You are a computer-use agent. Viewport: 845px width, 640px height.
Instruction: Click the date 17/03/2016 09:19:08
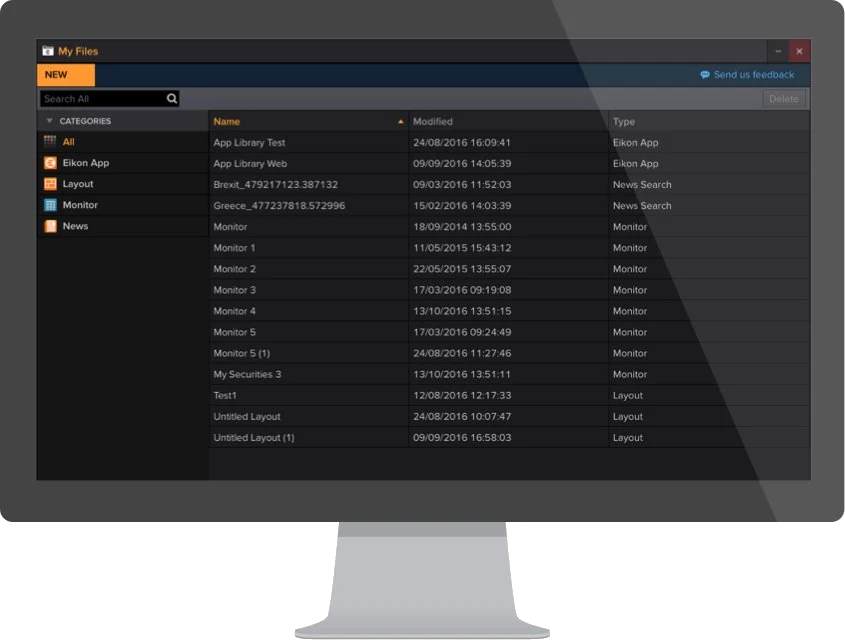462,290
